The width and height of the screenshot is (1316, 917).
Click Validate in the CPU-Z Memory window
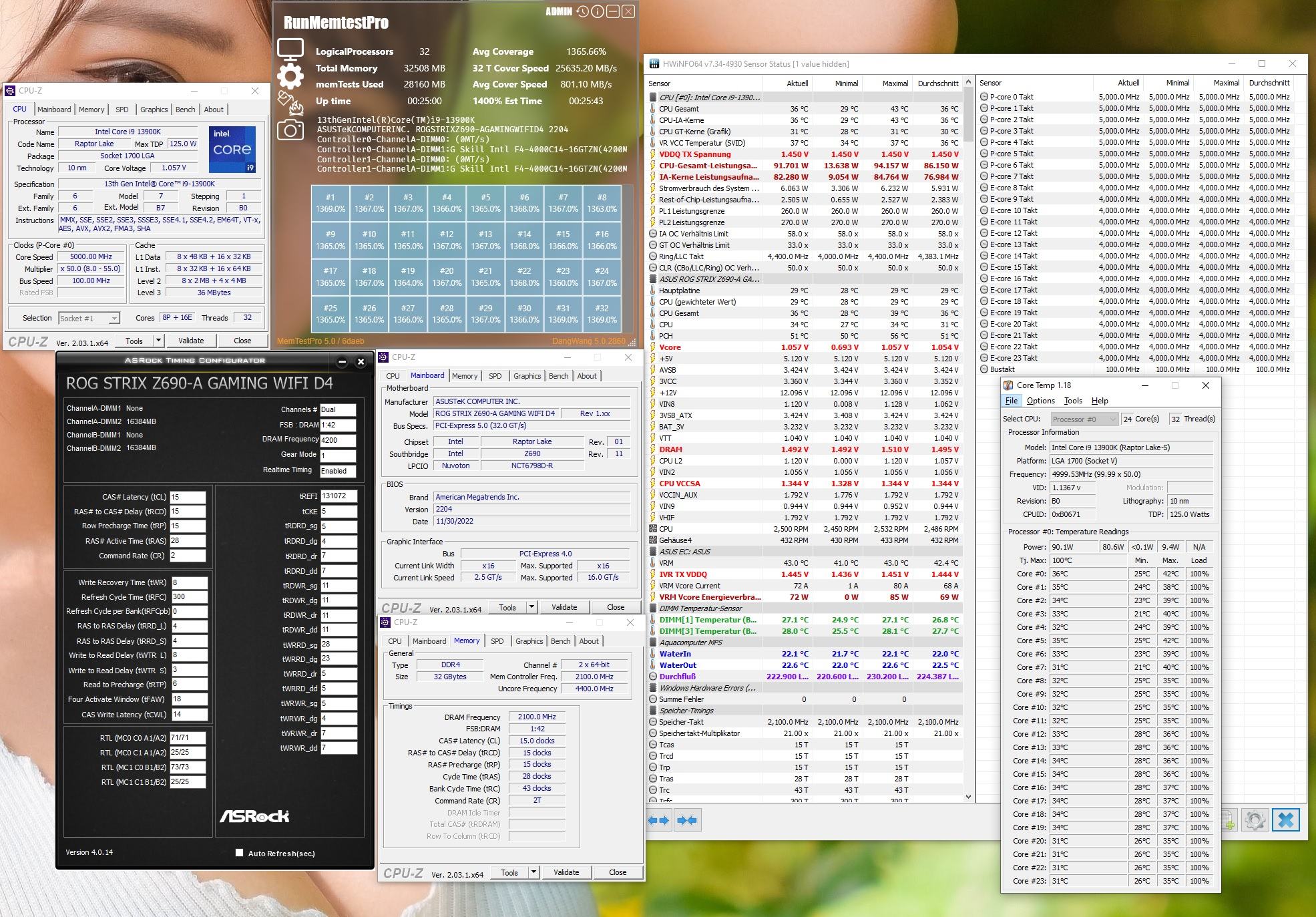click(x=566, y=872)
